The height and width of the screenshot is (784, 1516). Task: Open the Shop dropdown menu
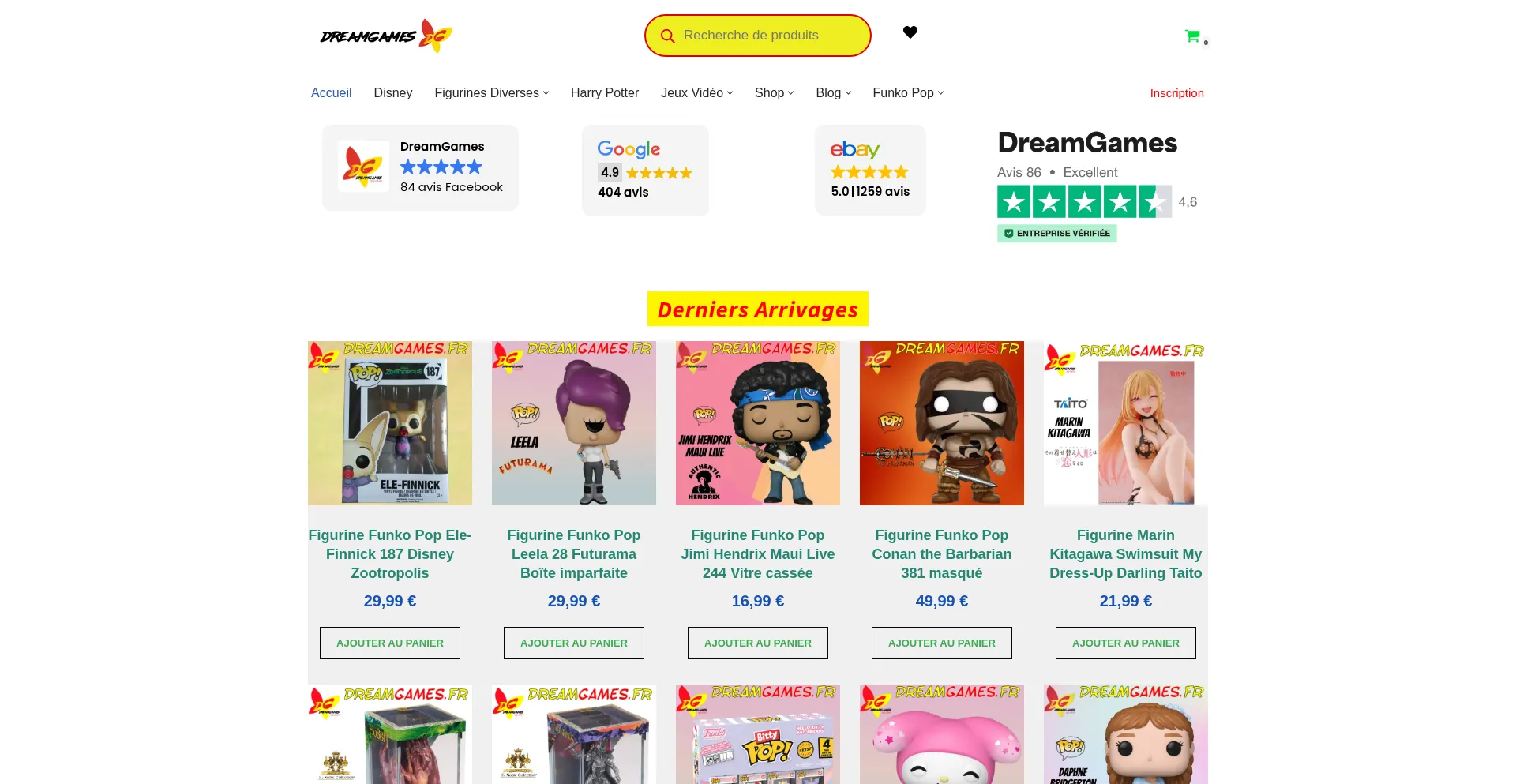click(774, 93)
